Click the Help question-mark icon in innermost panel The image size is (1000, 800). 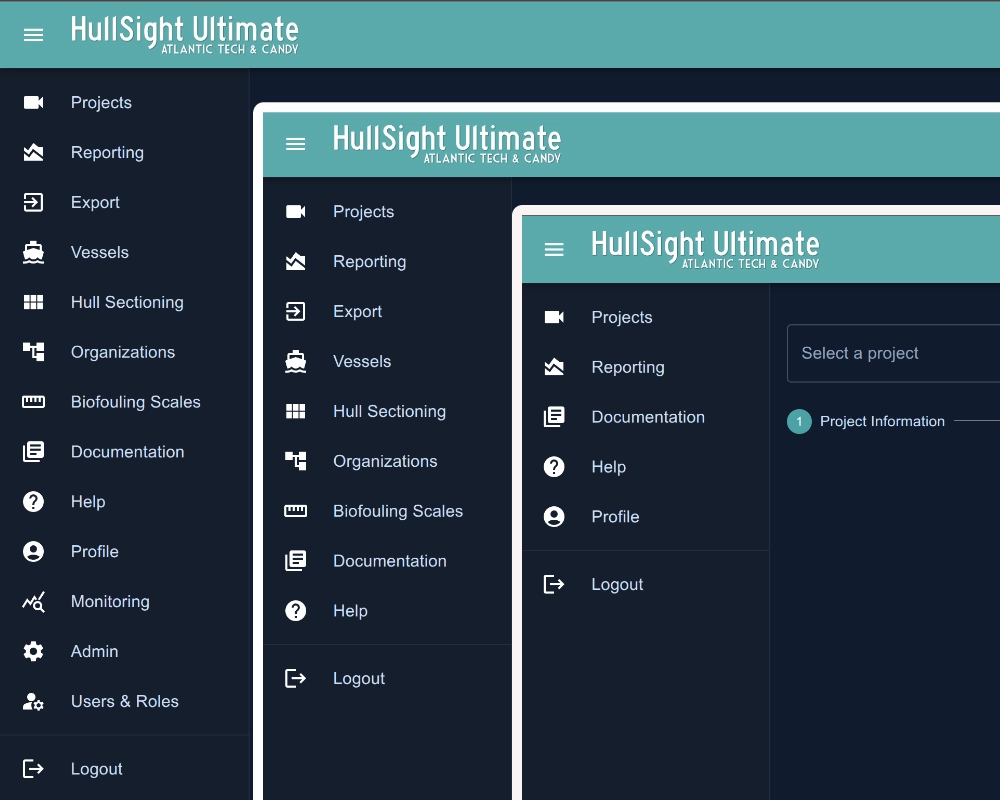point(554,467)
